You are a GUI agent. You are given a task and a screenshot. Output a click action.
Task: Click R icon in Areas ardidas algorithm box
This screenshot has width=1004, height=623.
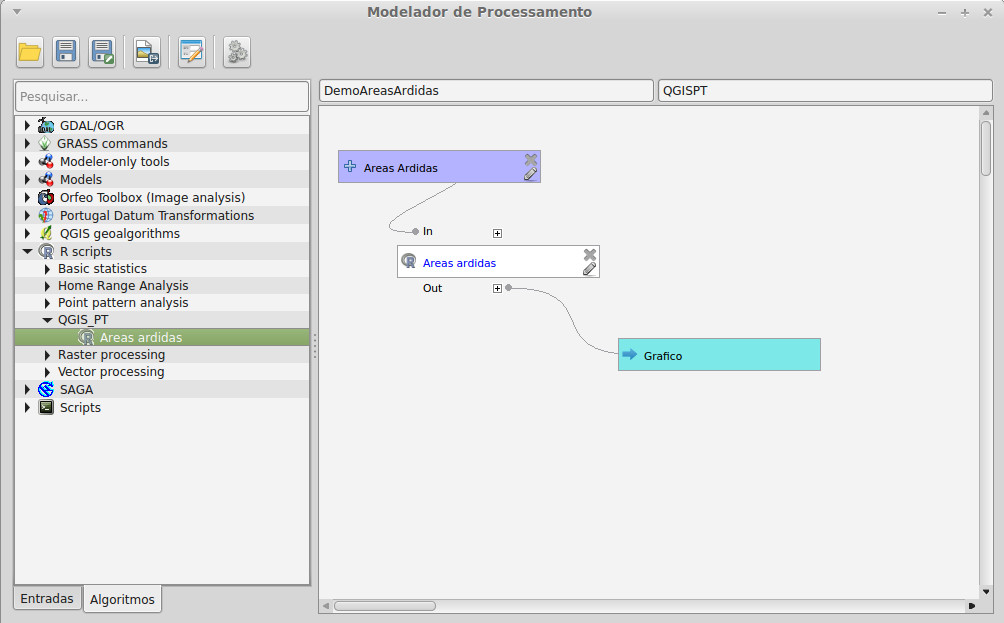[x=409, y=261]
